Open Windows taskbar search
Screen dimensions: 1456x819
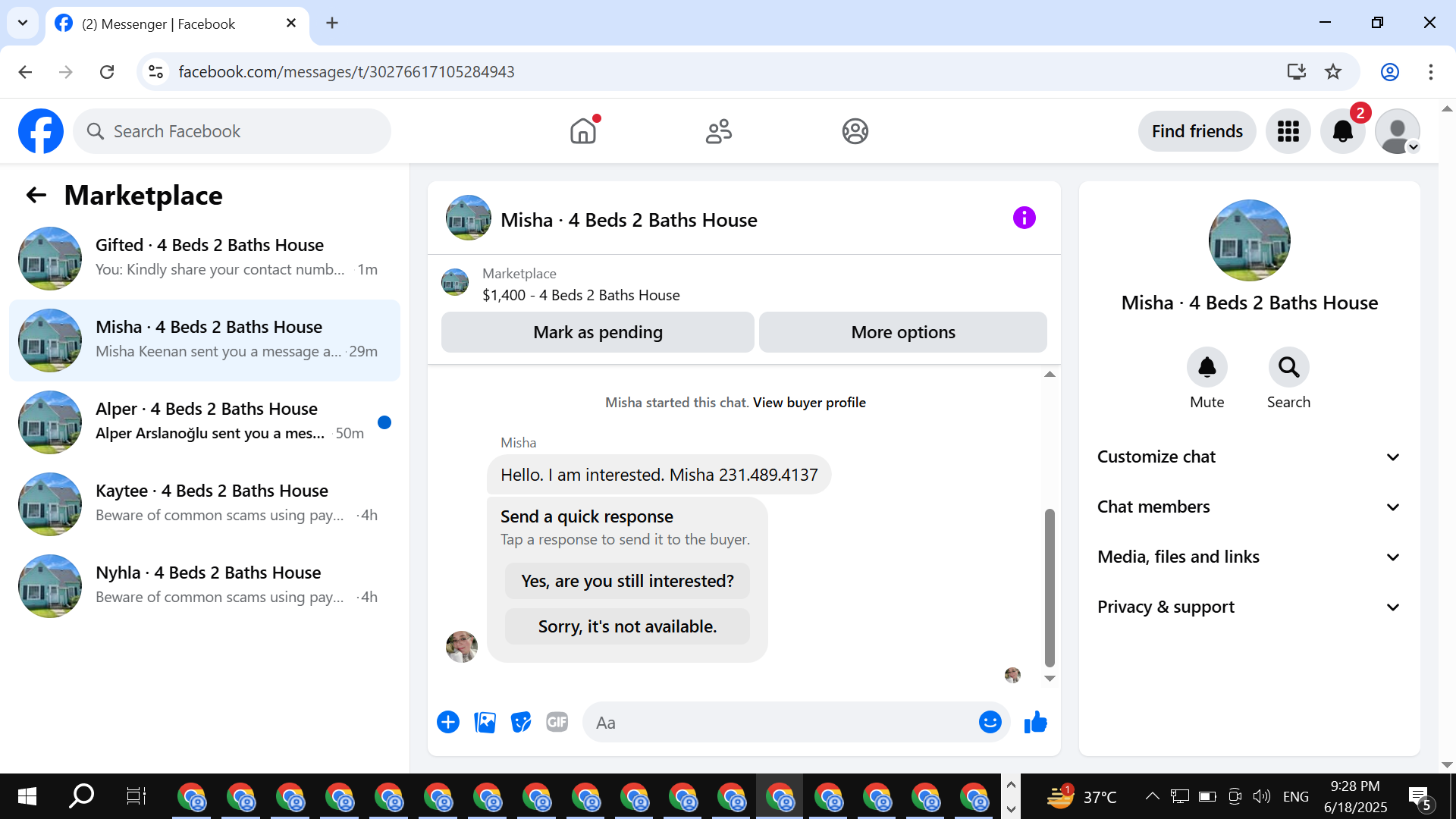point(81,796)
